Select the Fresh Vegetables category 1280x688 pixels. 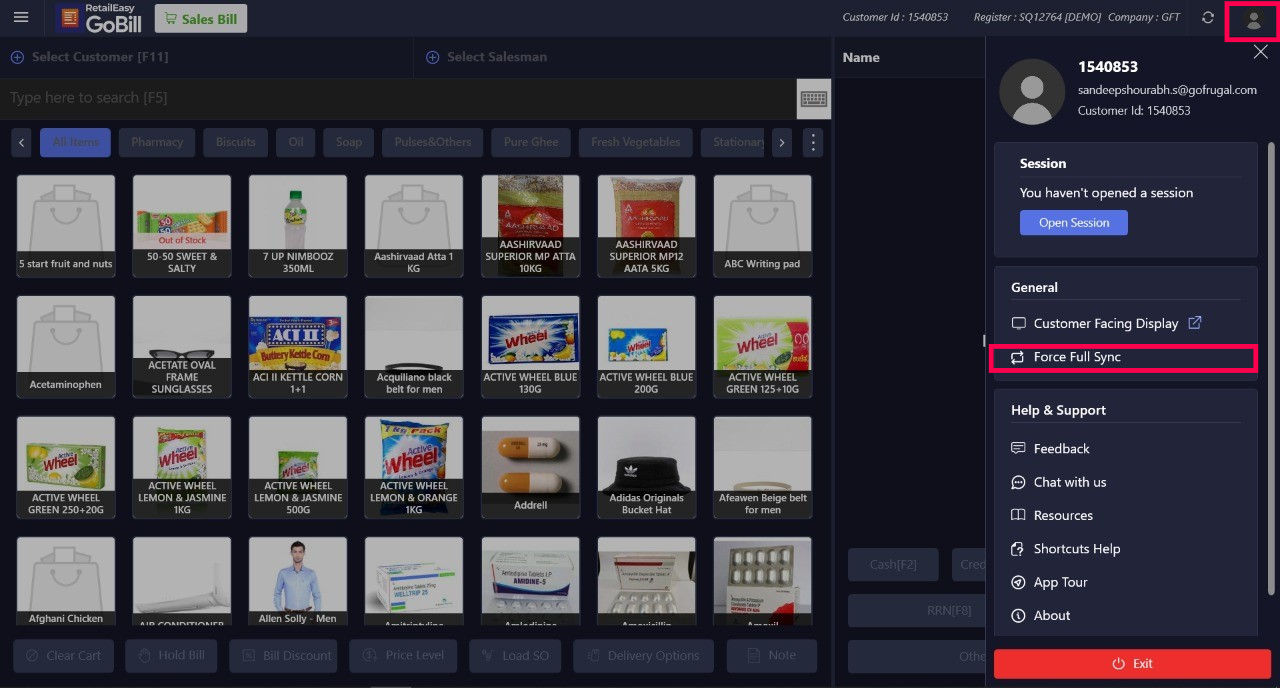coord(636,142)
